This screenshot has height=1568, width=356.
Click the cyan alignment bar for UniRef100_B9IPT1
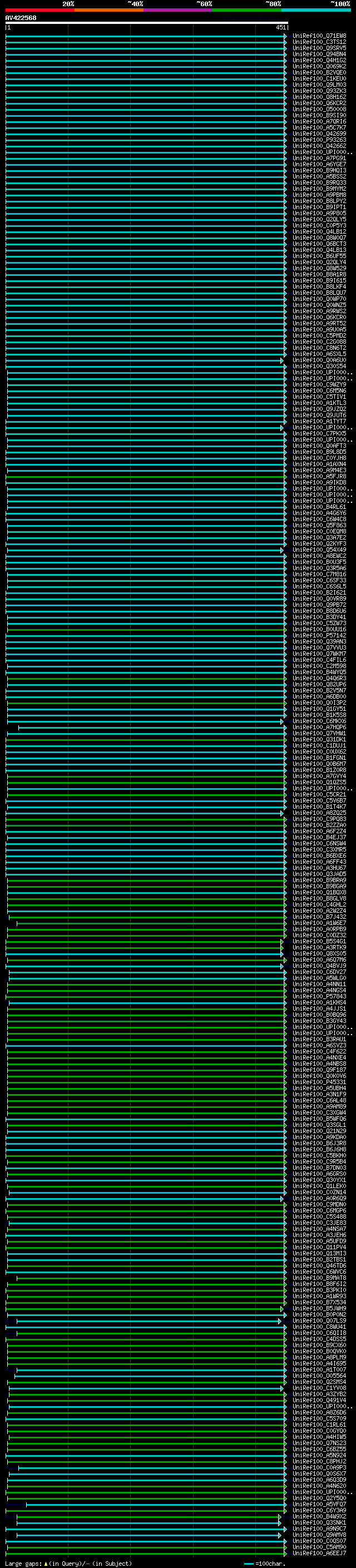click(146, 207)
